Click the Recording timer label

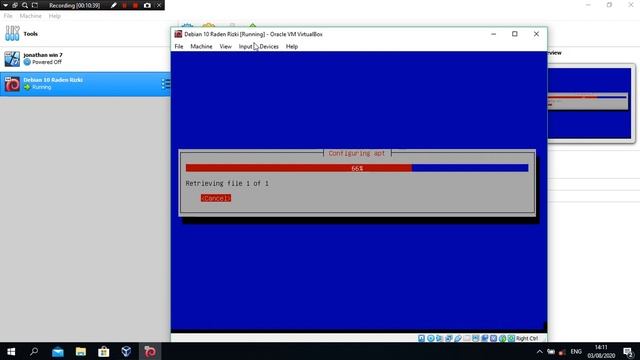pos(74,5)
